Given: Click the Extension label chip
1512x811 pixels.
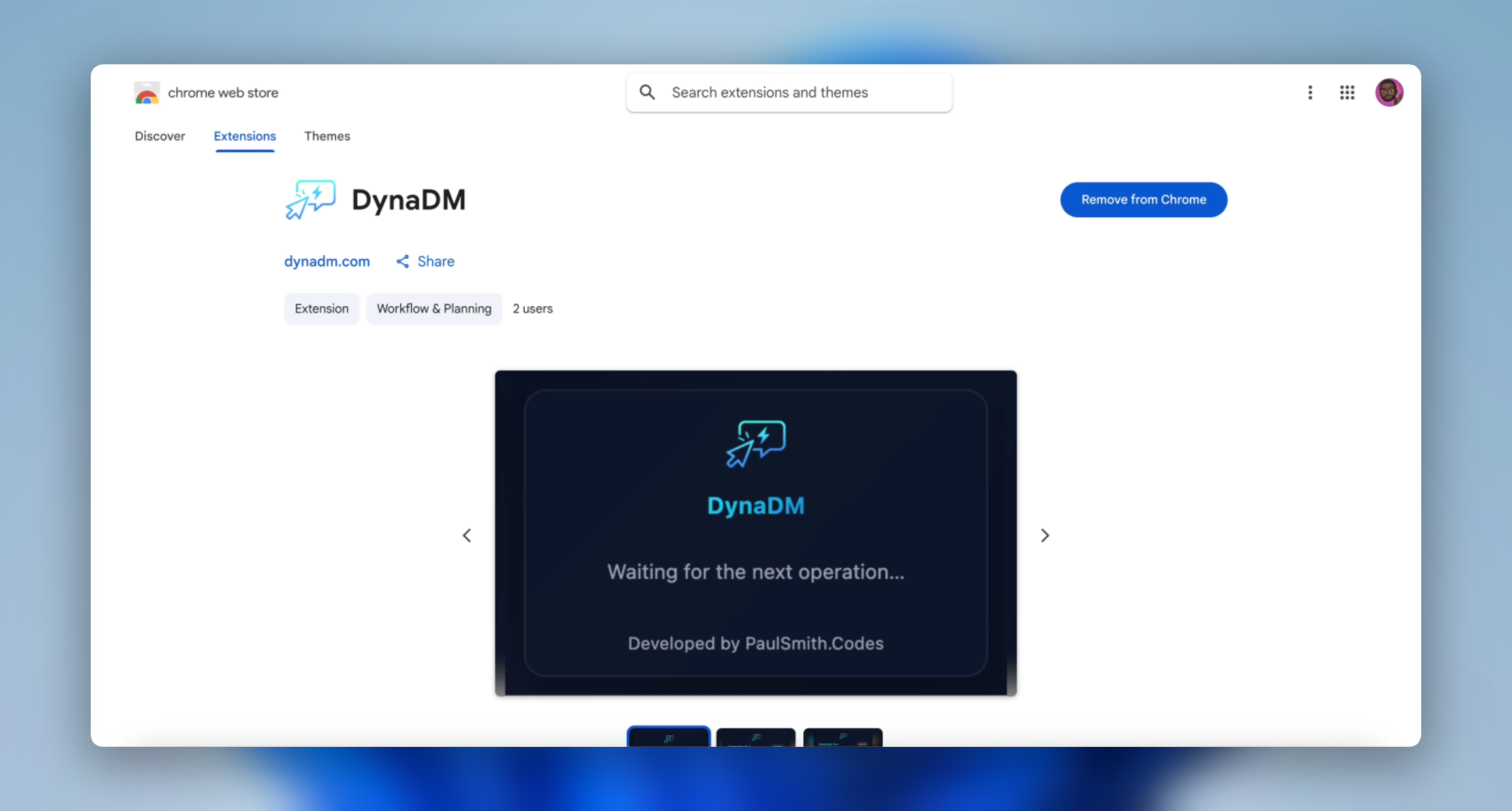Looking at the screenshot, I should (321, 309).
